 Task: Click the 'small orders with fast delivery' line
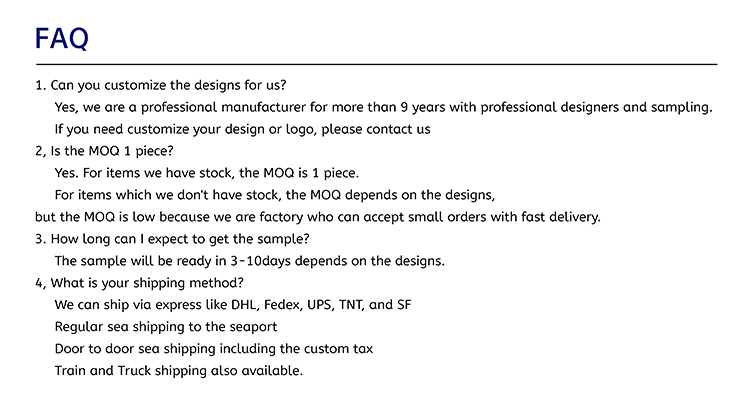318,217
